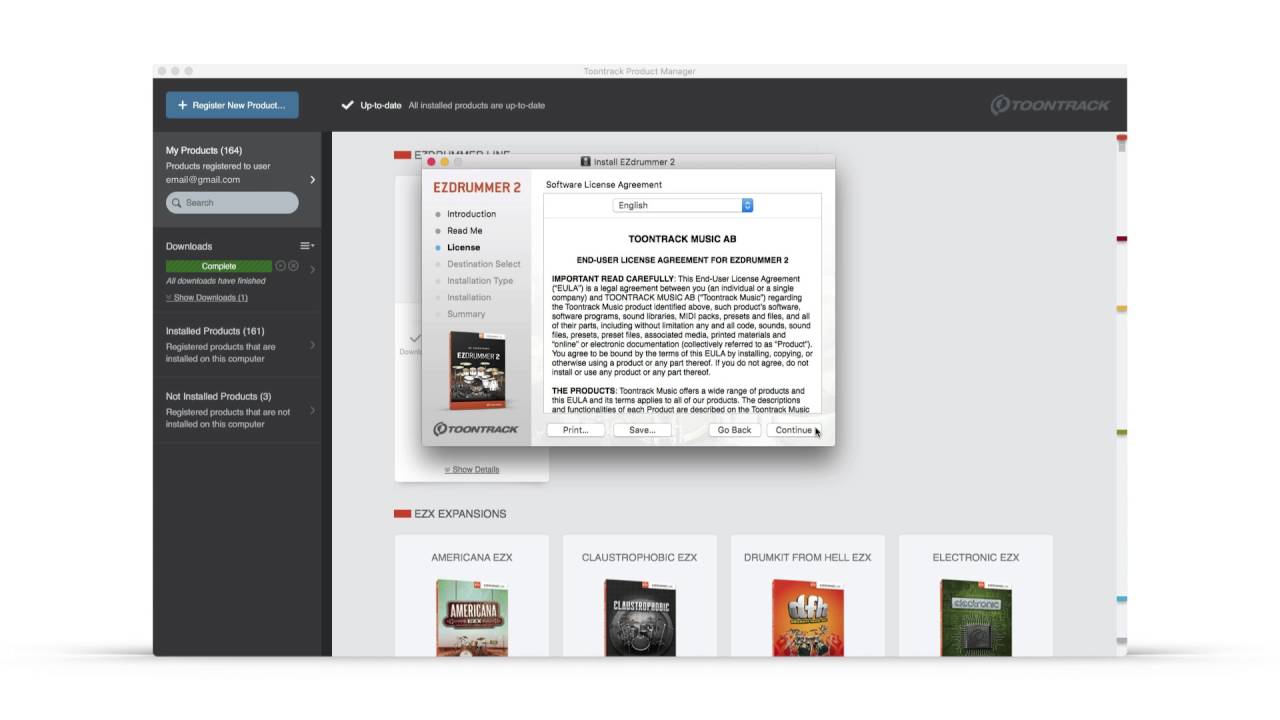Click the Toontrack logo in header

(x=1050, y=105)
